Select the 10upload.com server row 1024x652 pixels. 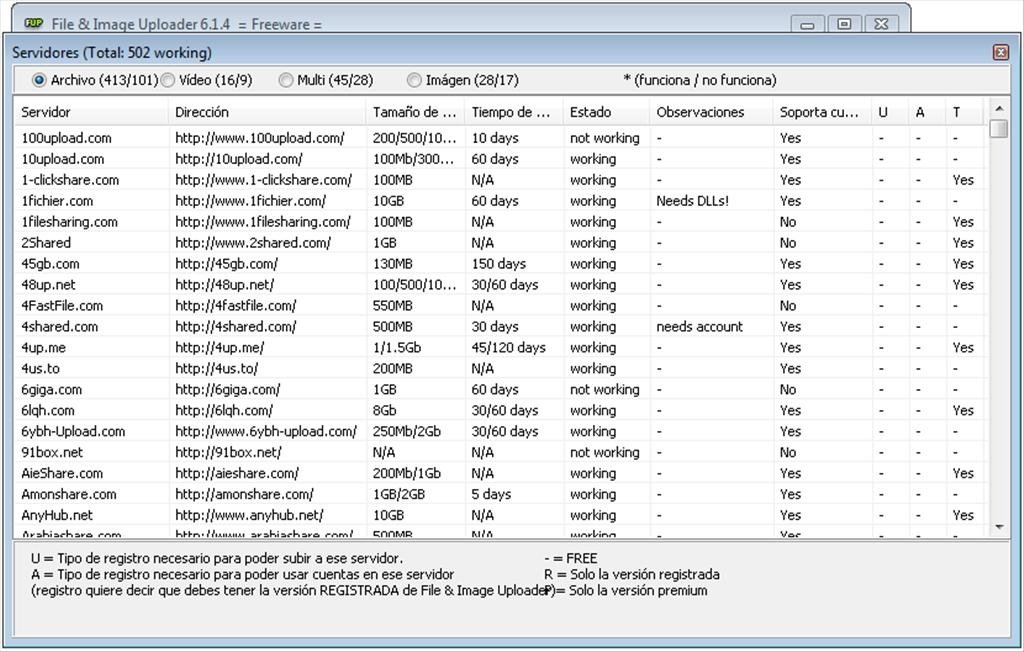500,159
